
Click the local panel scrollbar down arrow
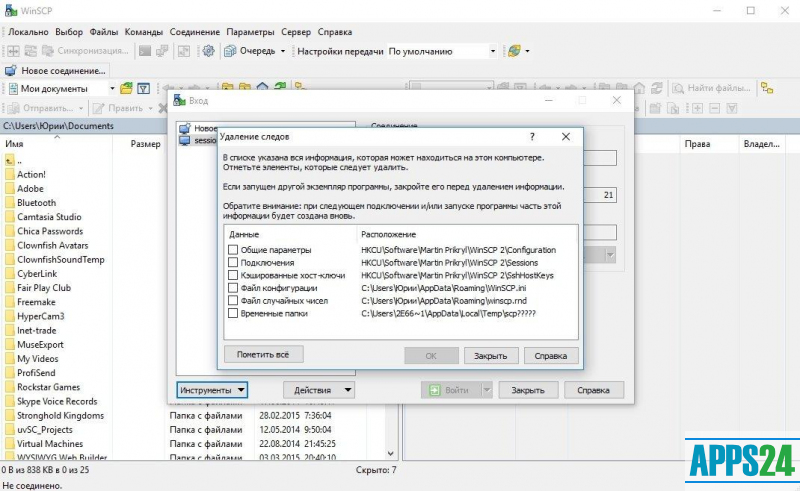[x=390, y=454]
